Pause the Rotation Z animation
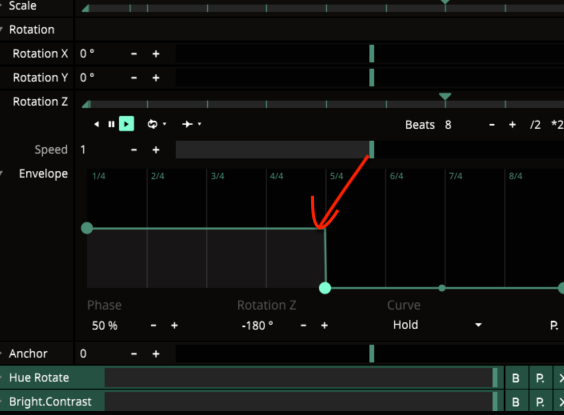 [111, 124]
